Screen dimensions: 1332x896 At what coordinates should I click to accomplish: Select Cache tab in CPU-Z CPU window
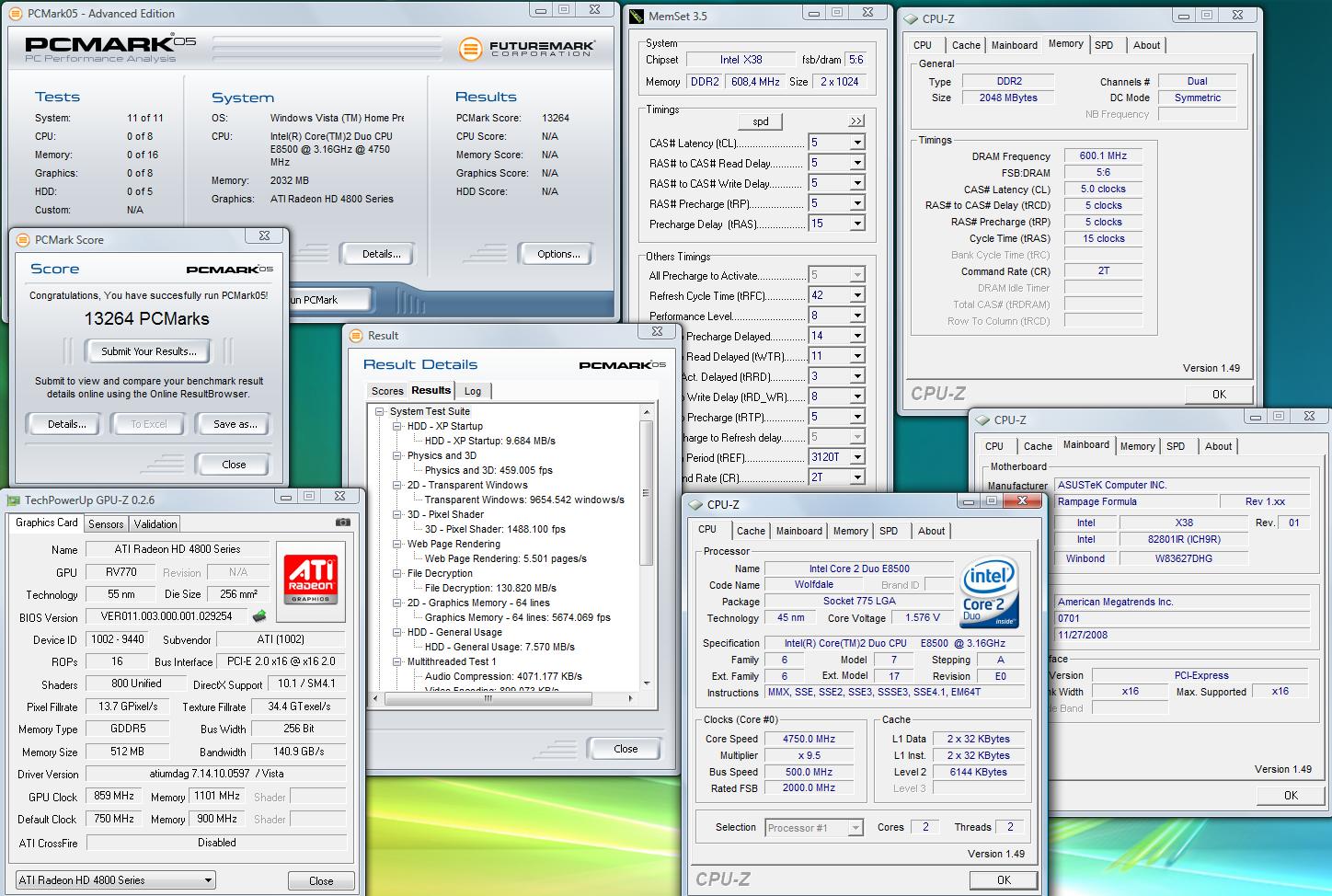pyautogui.click(x=751, y=531)
